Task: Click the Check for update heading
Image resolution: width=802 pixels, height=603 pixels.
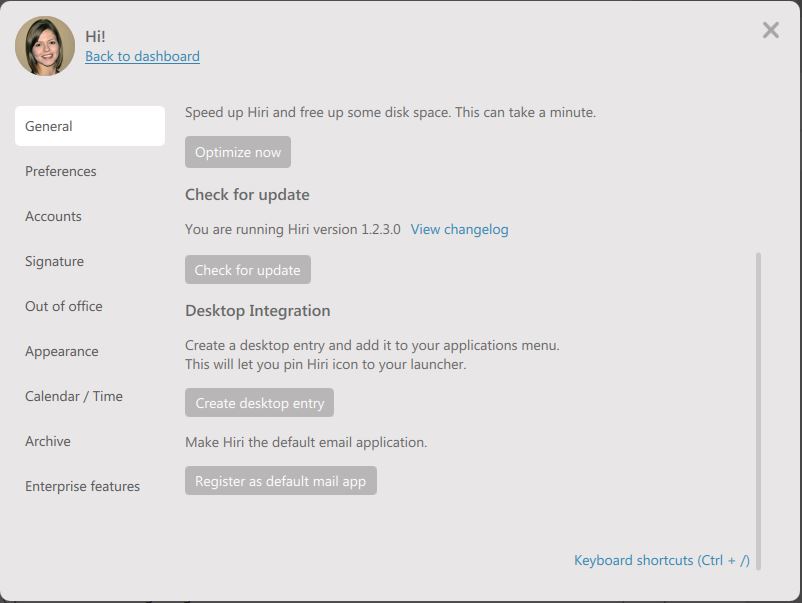Action: pos(247,194)
